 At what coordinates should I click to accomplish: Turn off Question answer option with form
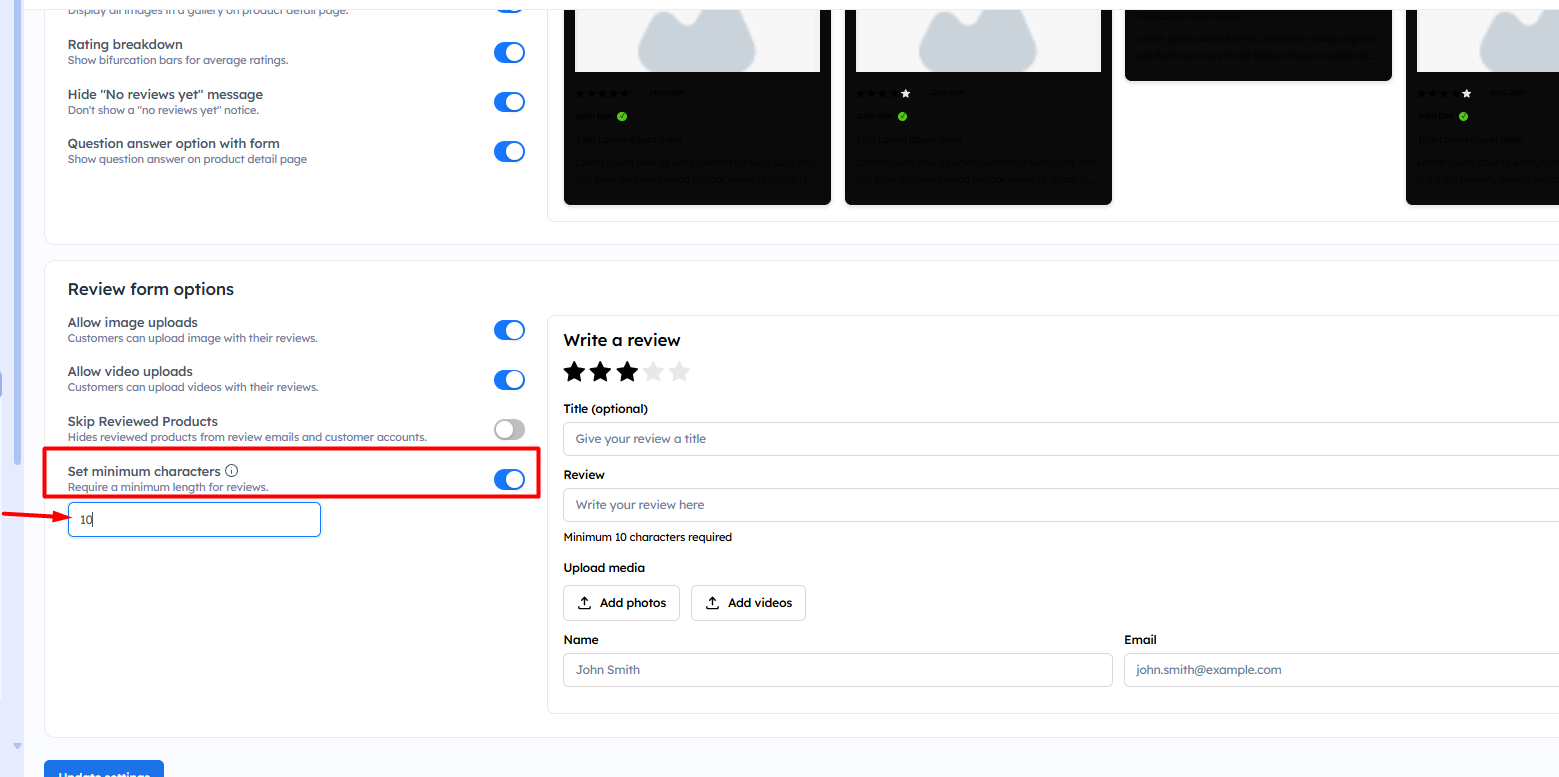(509, 152)
